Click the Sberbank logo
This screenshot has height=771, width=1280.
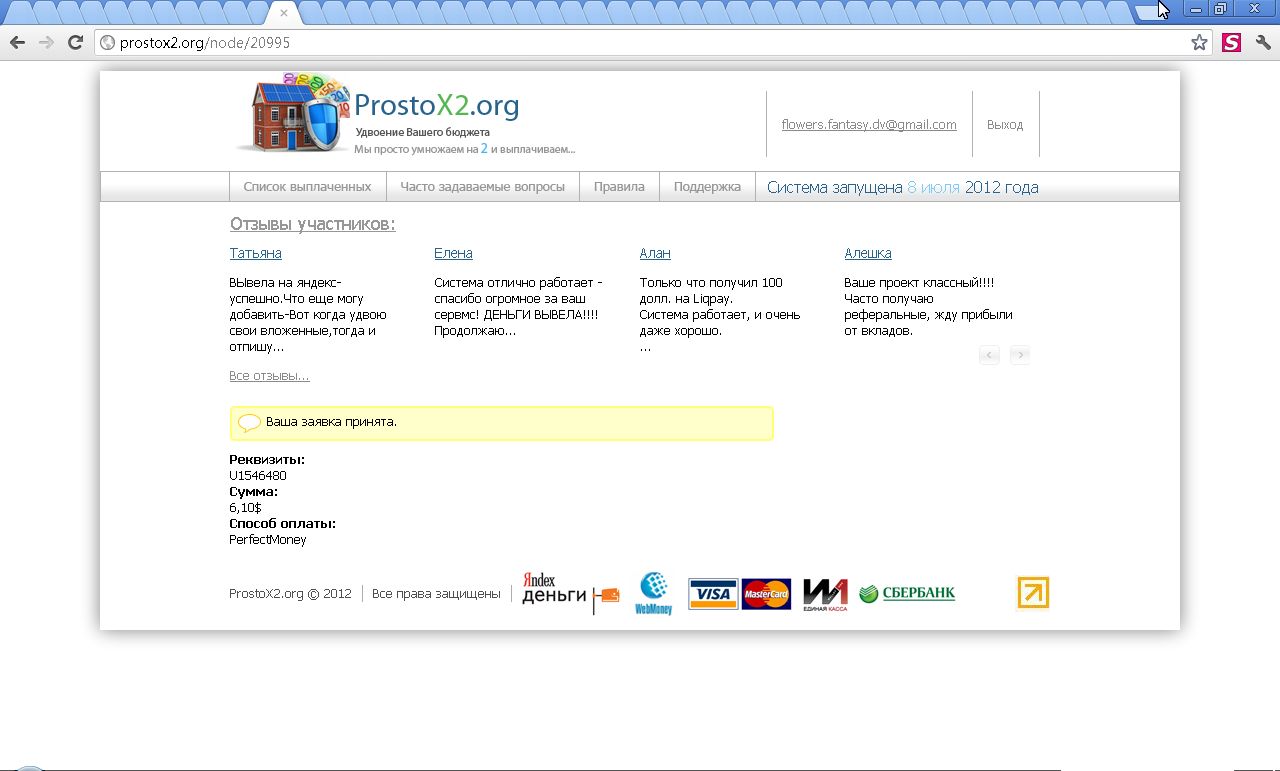click(x=907, y=594)
